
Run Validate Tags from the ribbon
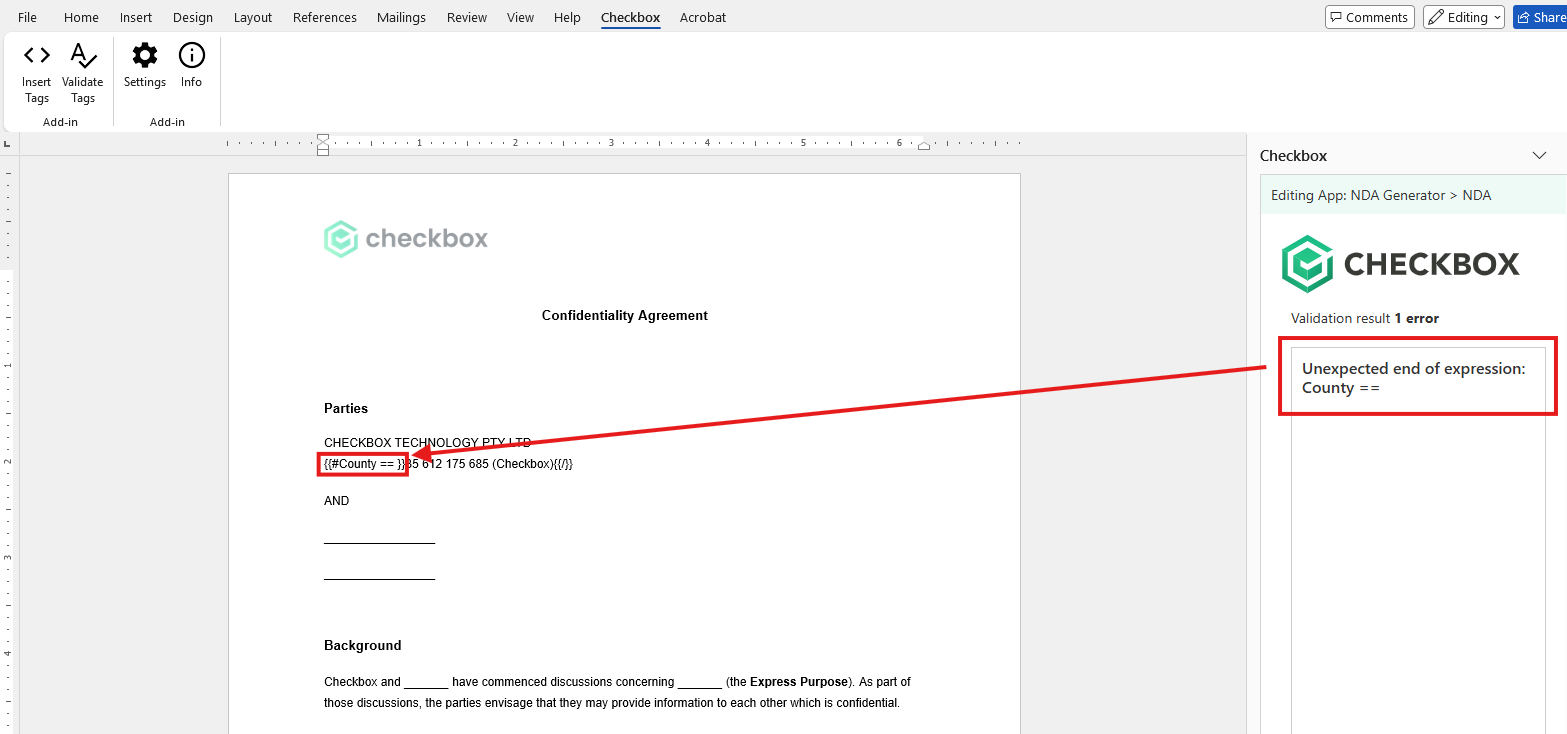[83, 72]
